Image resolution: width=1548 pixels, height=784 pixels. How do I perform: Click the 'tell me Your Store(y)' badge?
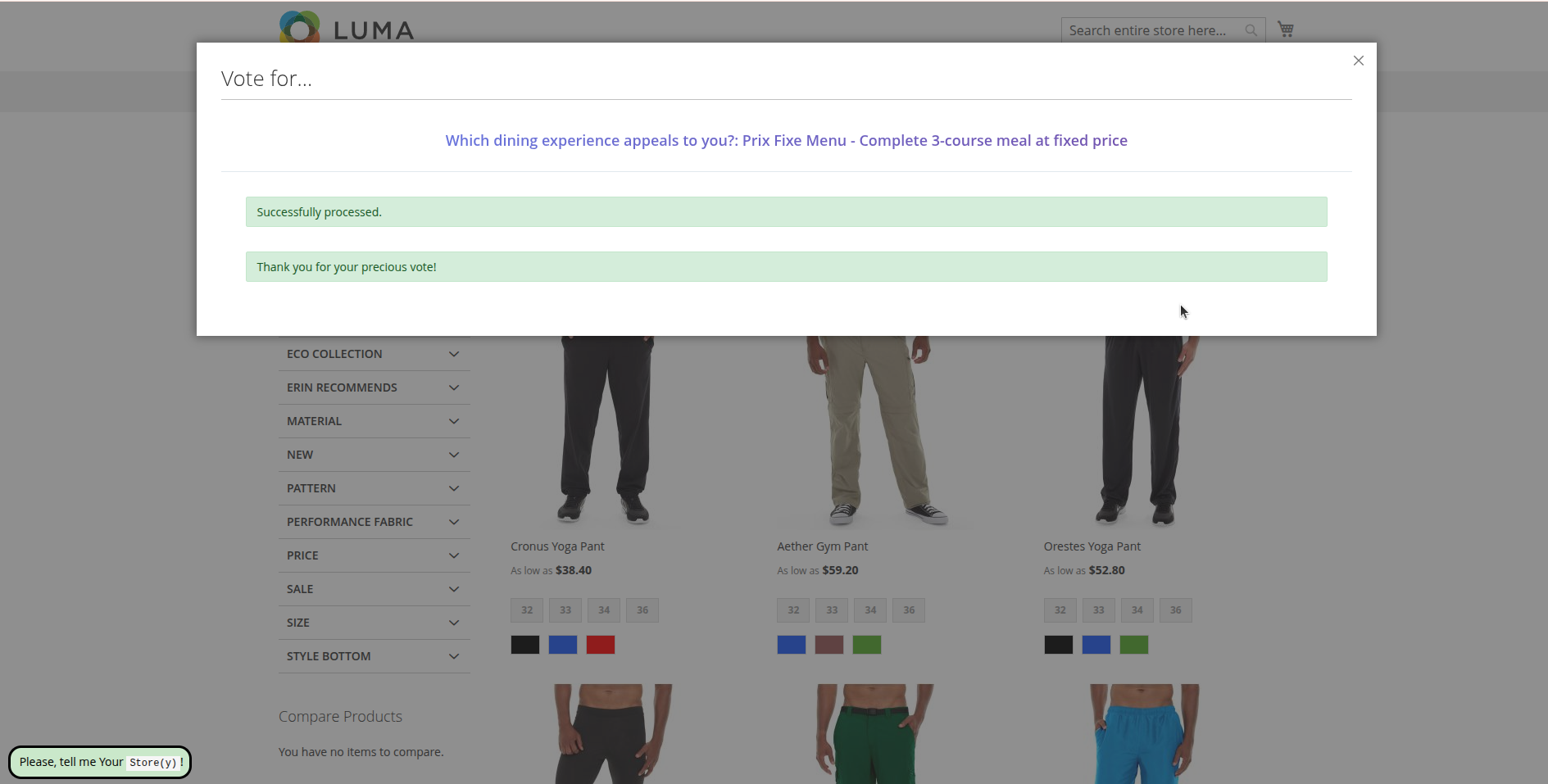point(100,762)
